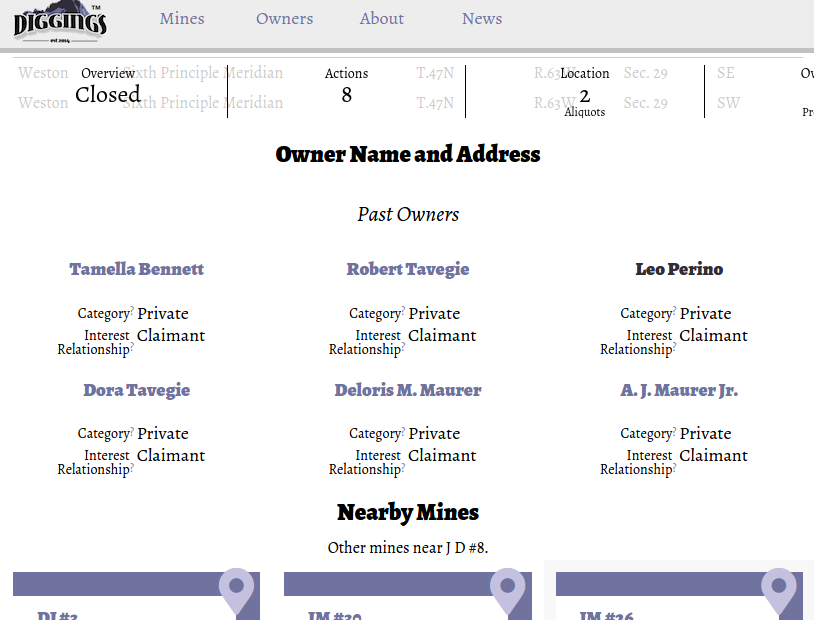
Task: Click the Interest Relationship help mark under Robert Tavegie
Action: [403, 346]
